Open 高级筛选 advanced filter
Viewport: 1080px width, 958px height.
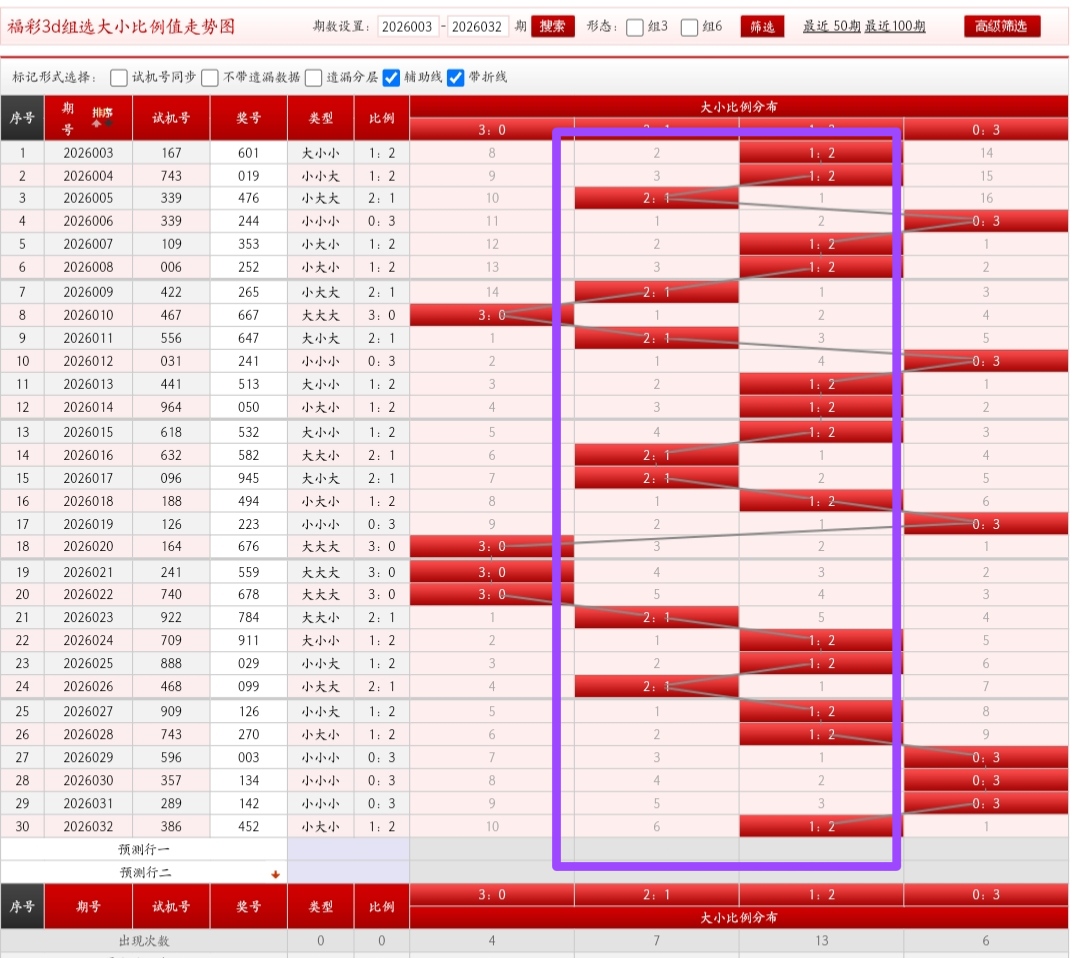click(x=1002, y=27)
